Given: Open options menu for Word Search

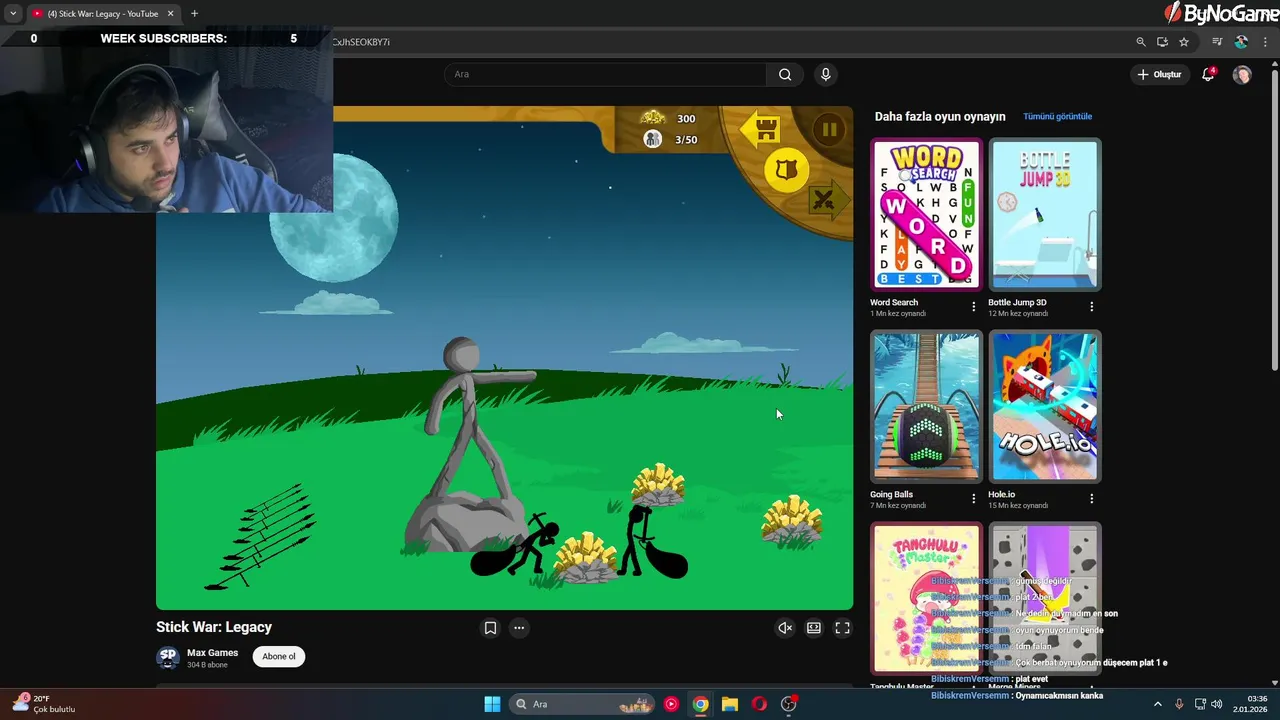Looking at the screenshot, I should click(x=973, y=306).
